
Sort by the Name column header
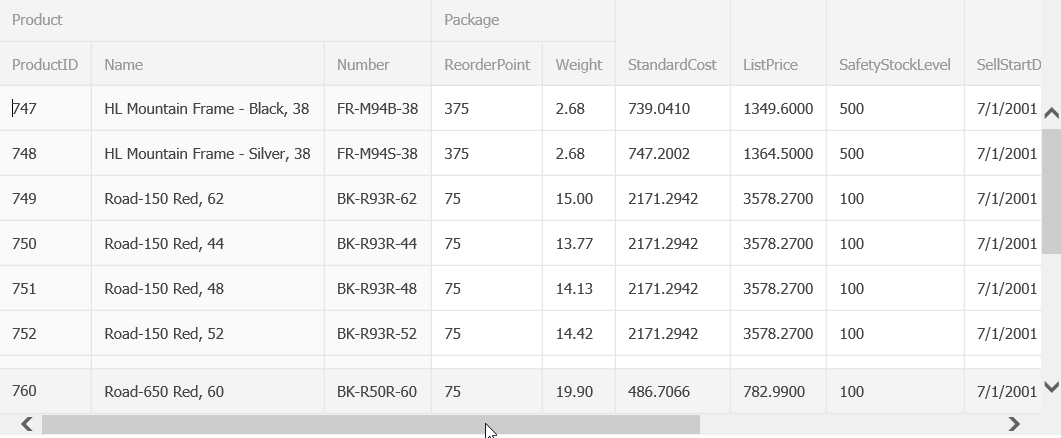207,65
